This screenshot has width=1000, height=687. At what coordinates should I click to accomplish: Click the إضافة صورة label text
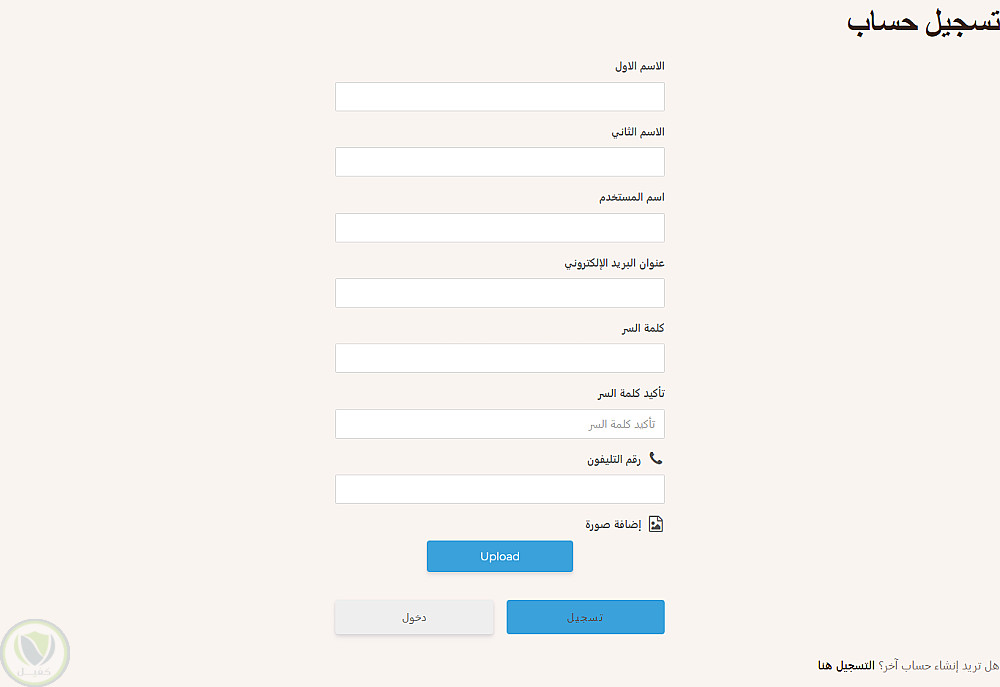[x=613, y=524]
